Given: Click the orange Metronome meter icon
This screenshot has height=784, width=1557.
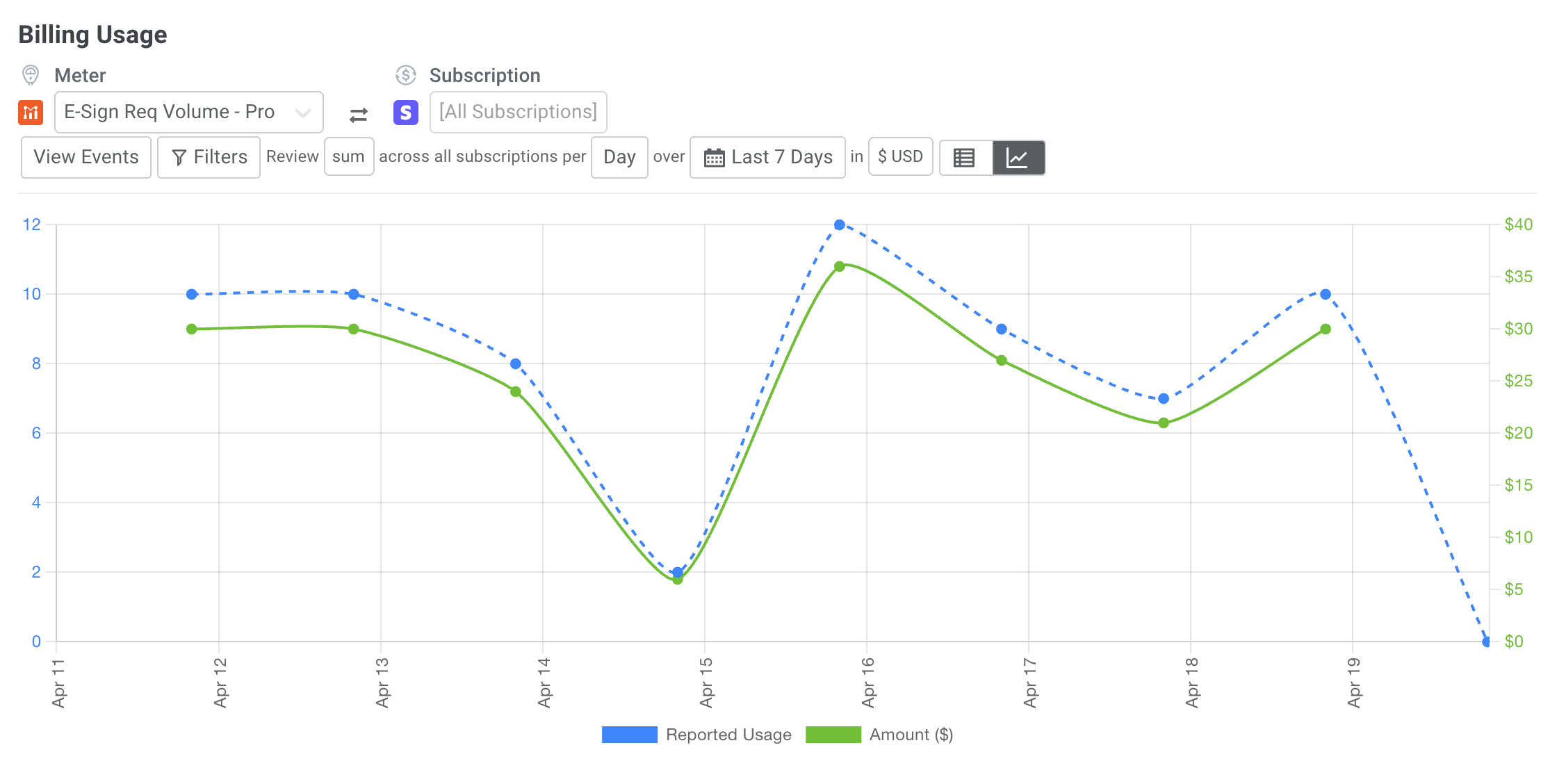Looking at the screenshot, I should click(x=31, y=112).
